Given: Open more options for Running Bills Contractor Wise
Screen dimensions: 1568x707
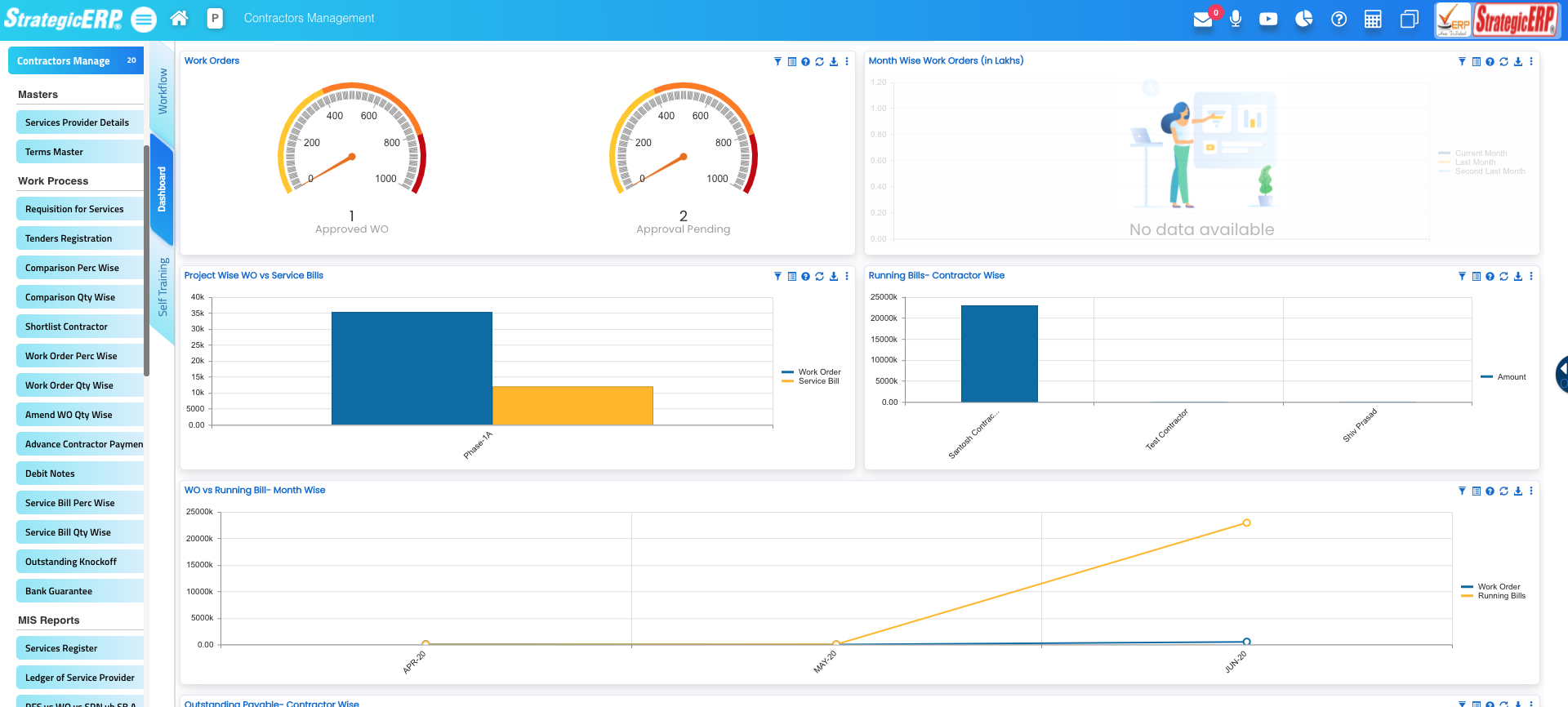Looking at the screenshot, I should (x=1531, y=276).
